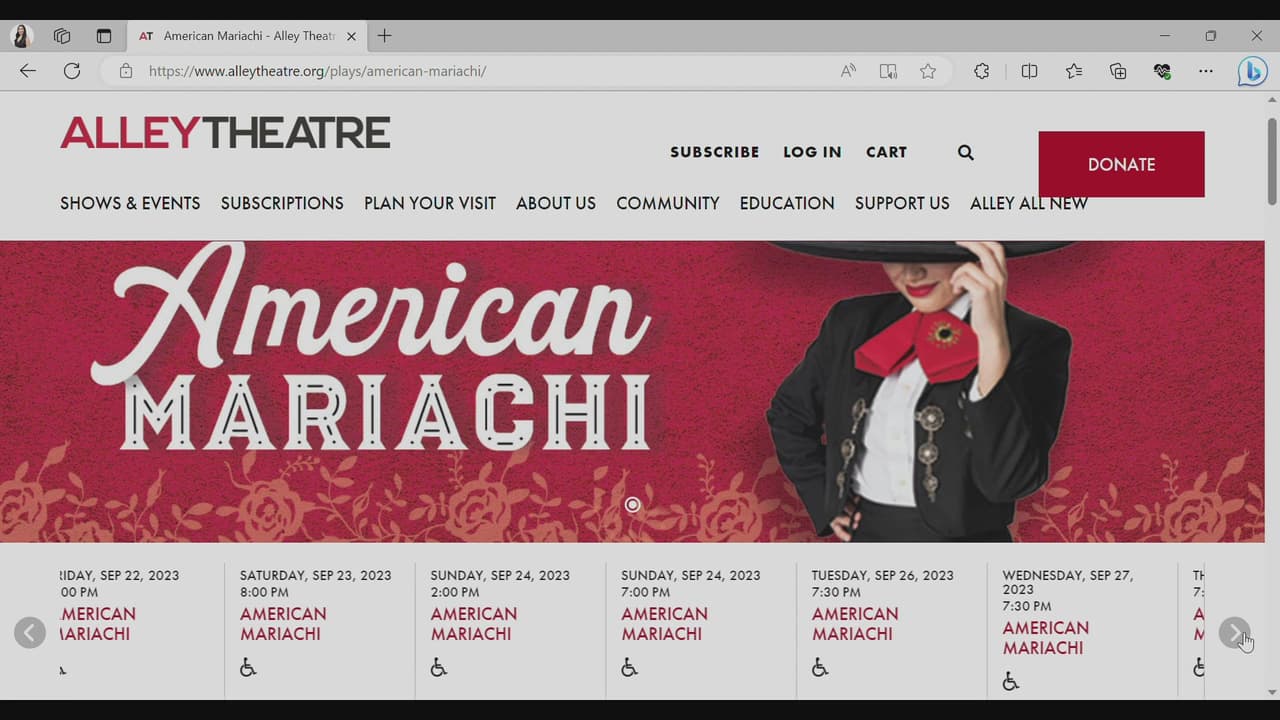Screen dimensions: 1280x720
Task: Add page to favorites with star icon
Action: (x=928, y=71)
